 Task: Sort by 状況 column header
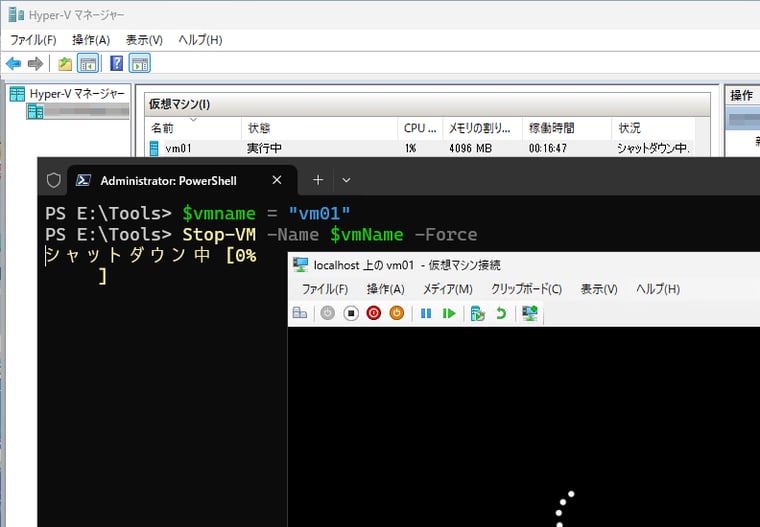click(653, 128)
